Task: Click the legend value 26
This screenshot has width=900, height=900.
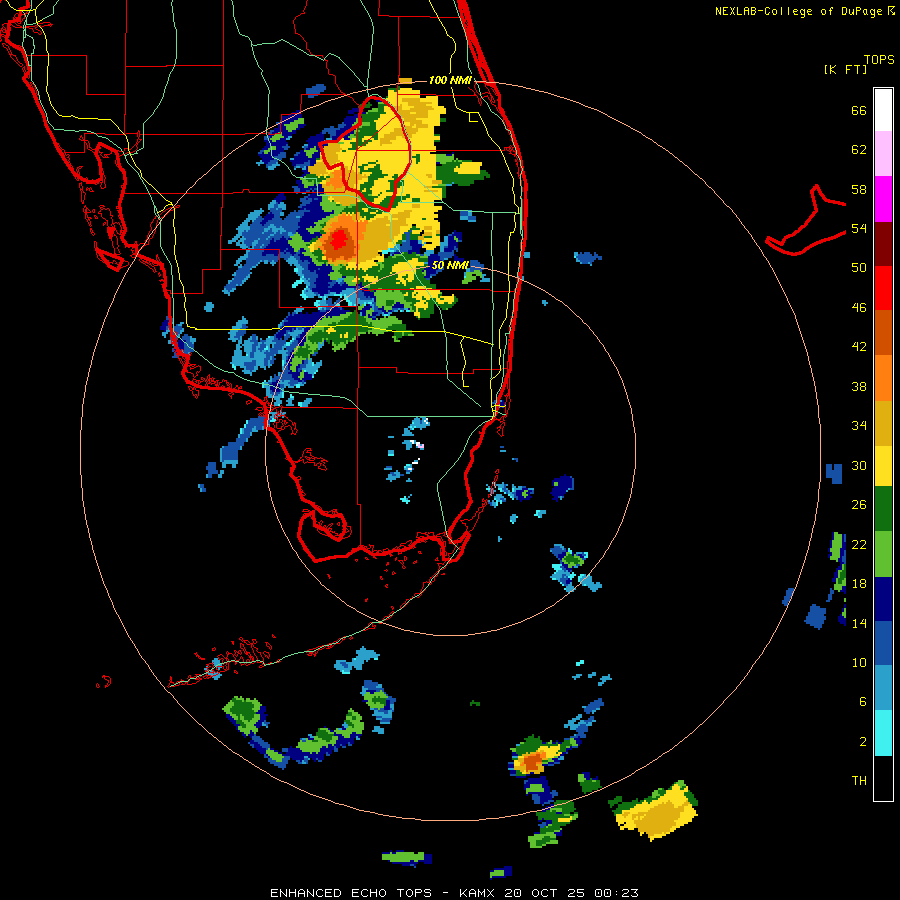Action: pyautogui.click(x=859, y=505)
